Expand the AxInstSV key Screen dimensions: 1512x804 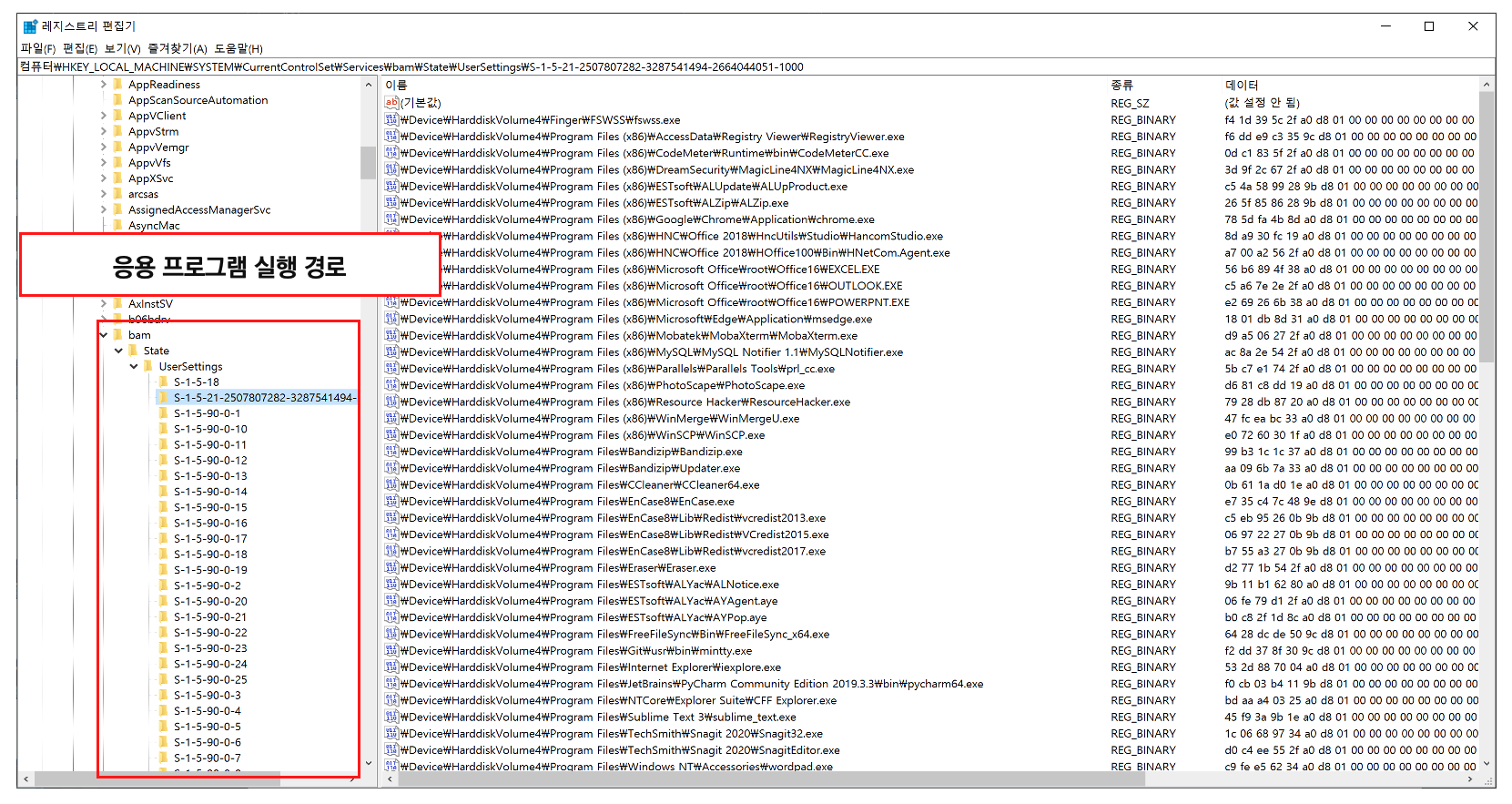pos(103,303)
